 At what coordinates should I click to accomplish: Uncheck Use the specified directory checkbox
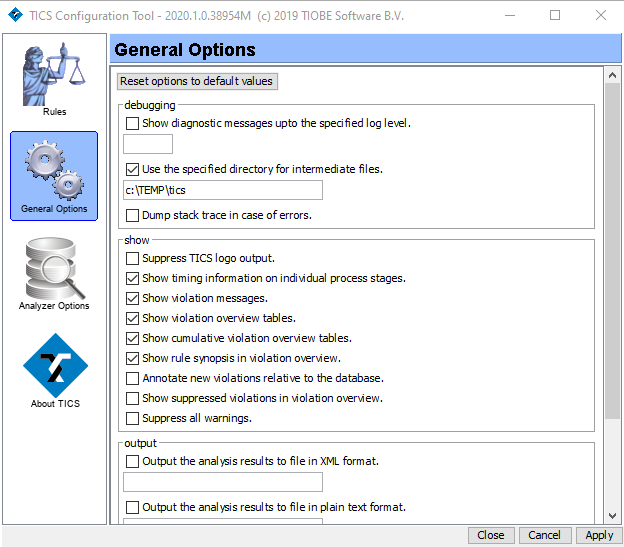(133, 169)
